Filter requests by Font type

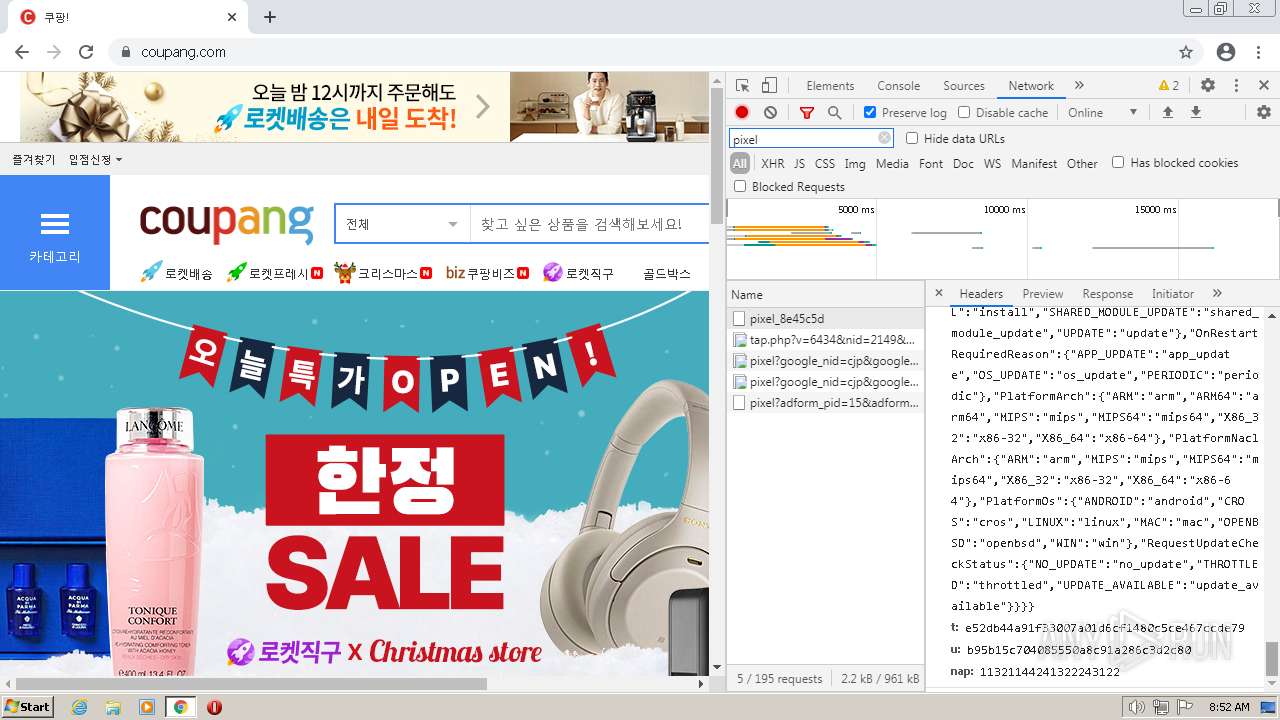931,164
